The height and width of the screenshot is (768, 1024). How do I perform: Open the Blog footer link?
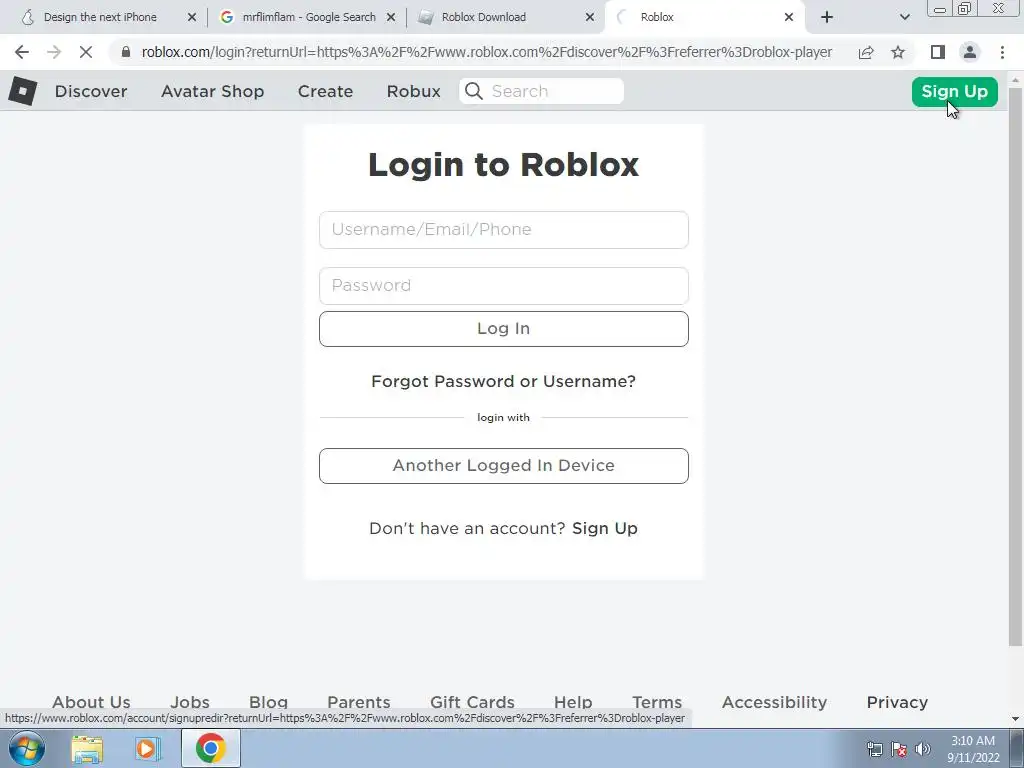[x=268, y=702]
